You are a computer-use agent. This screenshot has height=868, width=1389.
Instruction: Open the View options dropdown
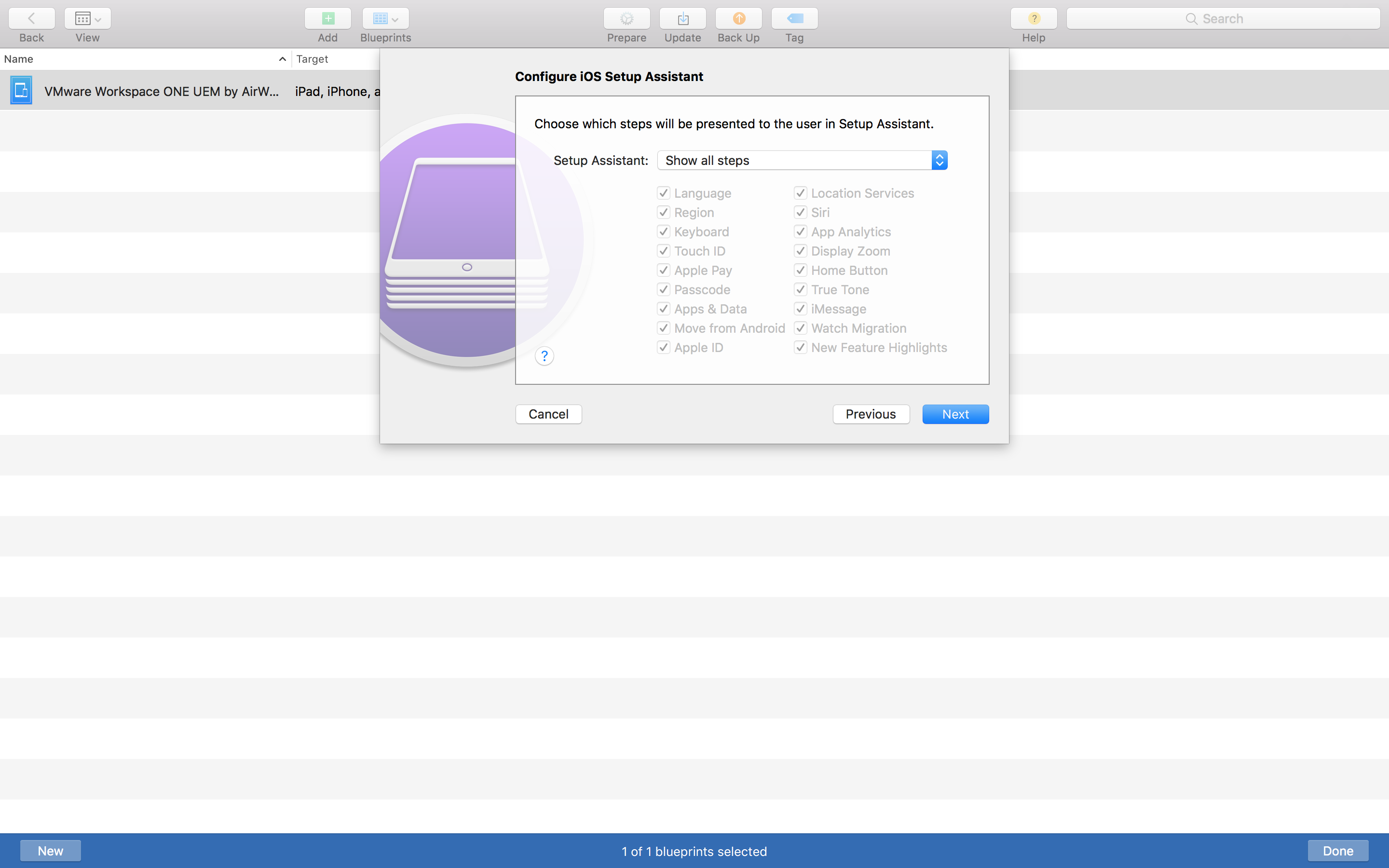(87, 19)
